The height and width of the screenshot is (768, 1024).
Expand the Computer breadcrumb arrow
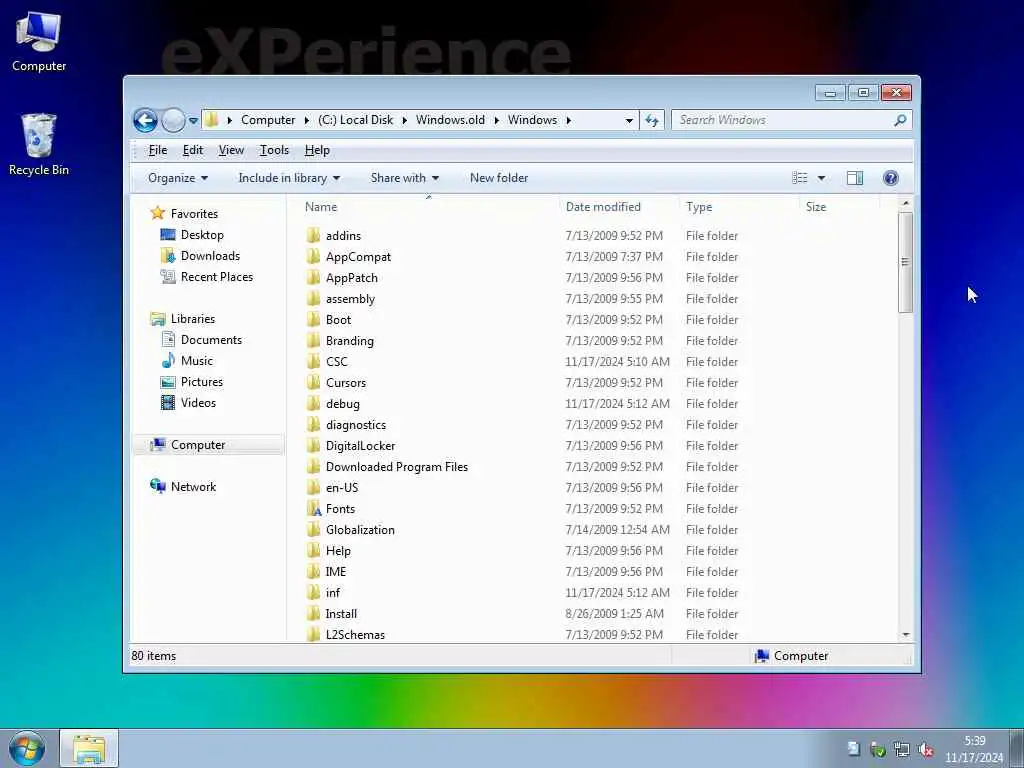coord(307,120)
